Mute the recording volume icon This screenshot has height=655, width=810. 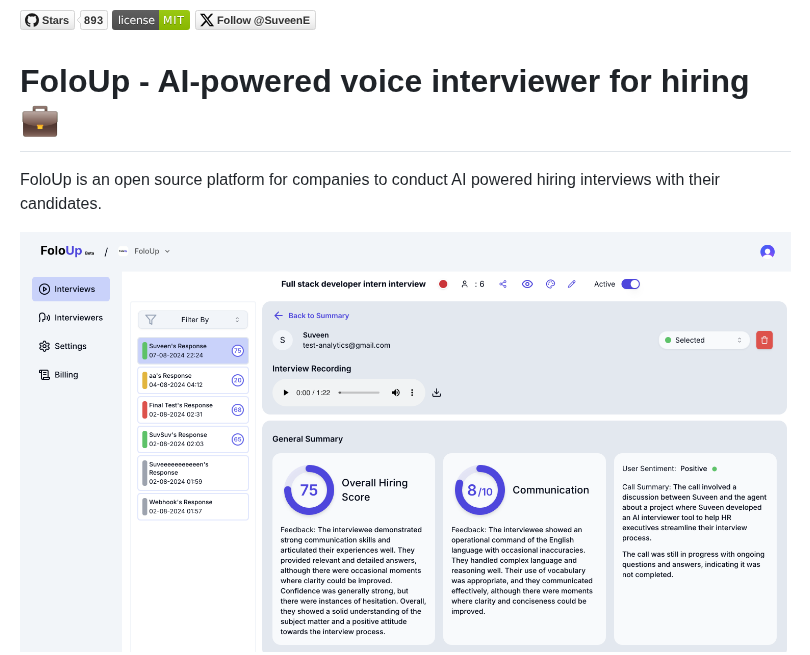coord(396,393)
